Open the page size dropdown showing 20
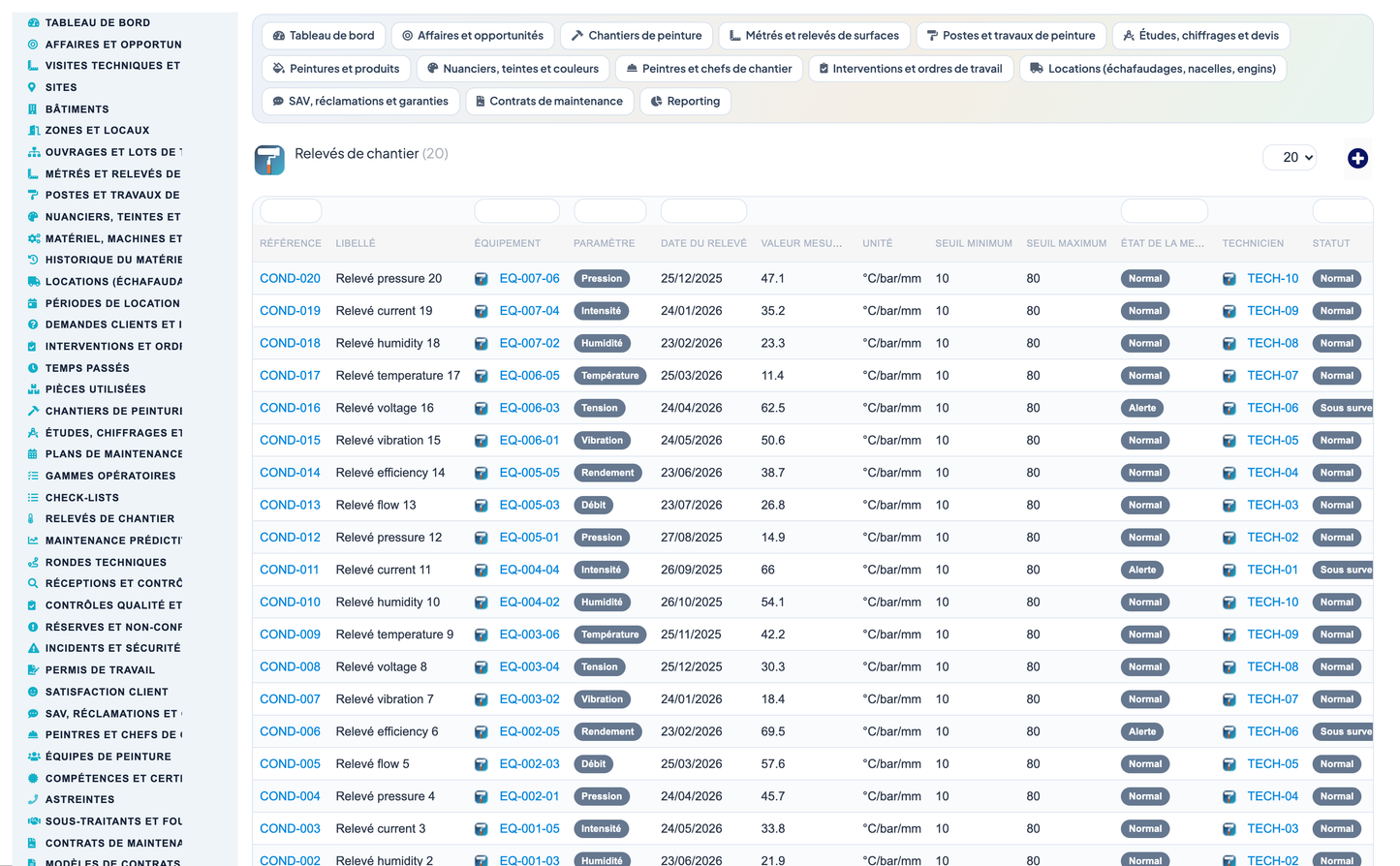Image resolution: width=1400 pixels, height=866 pixels. tap(1290, 157)
